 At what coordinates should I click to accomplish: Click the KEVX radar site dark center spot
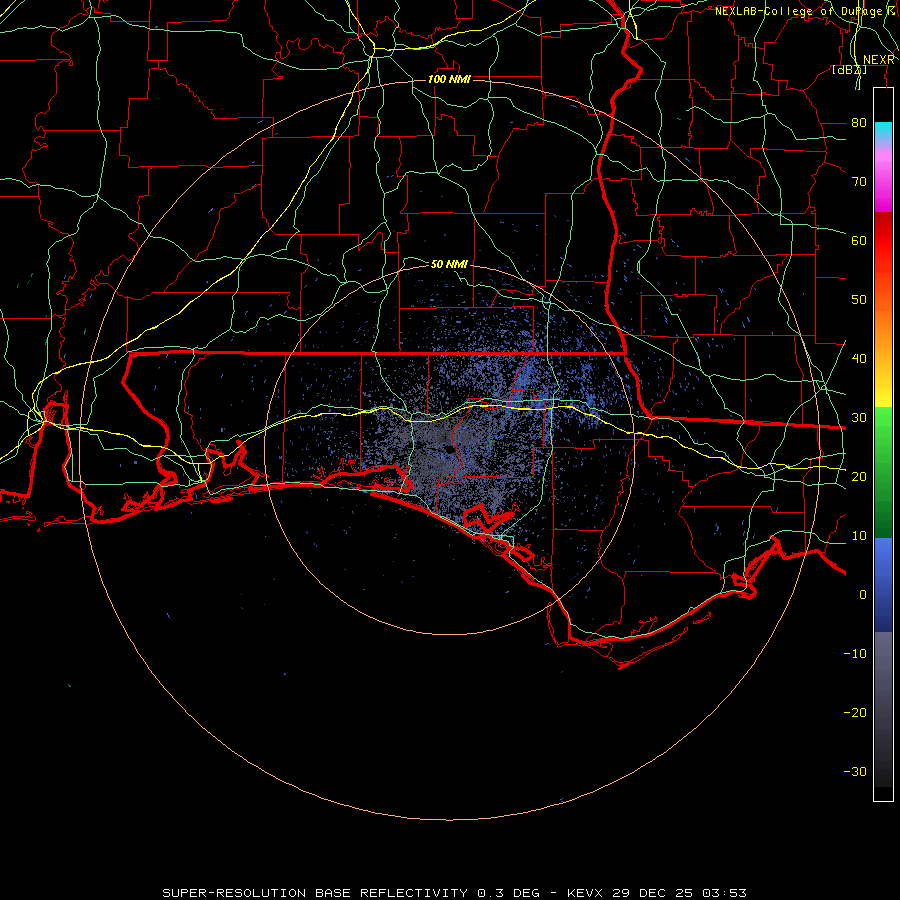(x=448, y=449)
